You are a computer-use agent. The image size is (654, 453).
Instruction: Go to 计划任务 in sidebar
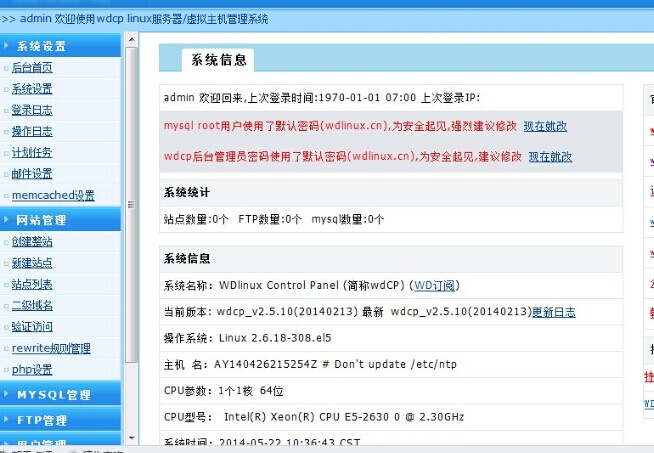point(32,153)
